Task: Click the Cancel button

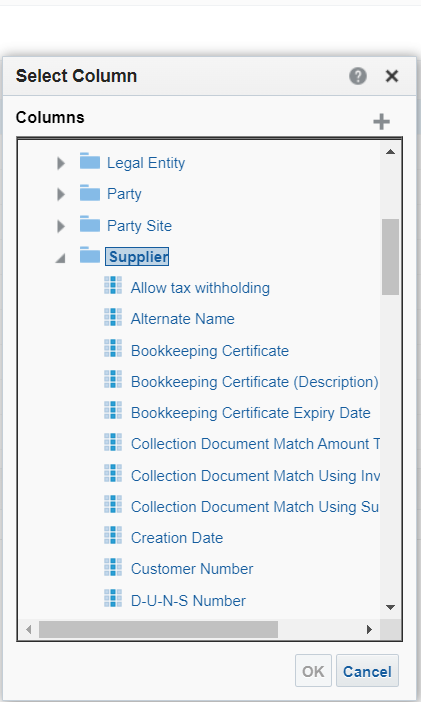Action: (367, 671)
